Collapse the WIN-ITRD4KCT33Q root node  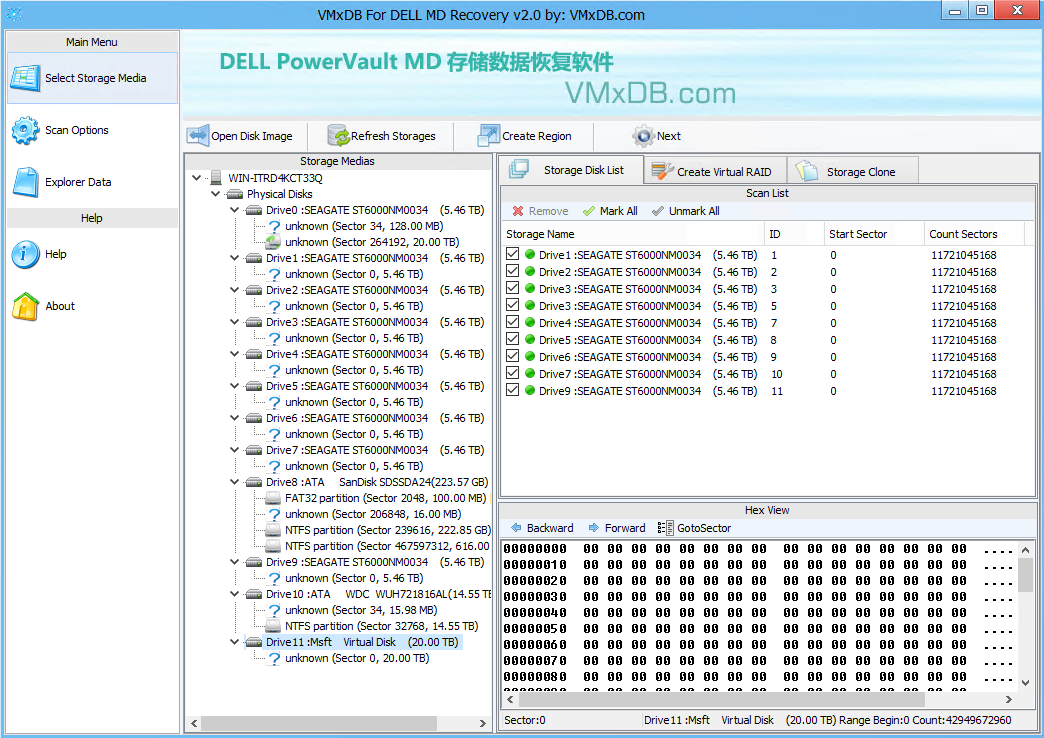[x=196, y=178]
